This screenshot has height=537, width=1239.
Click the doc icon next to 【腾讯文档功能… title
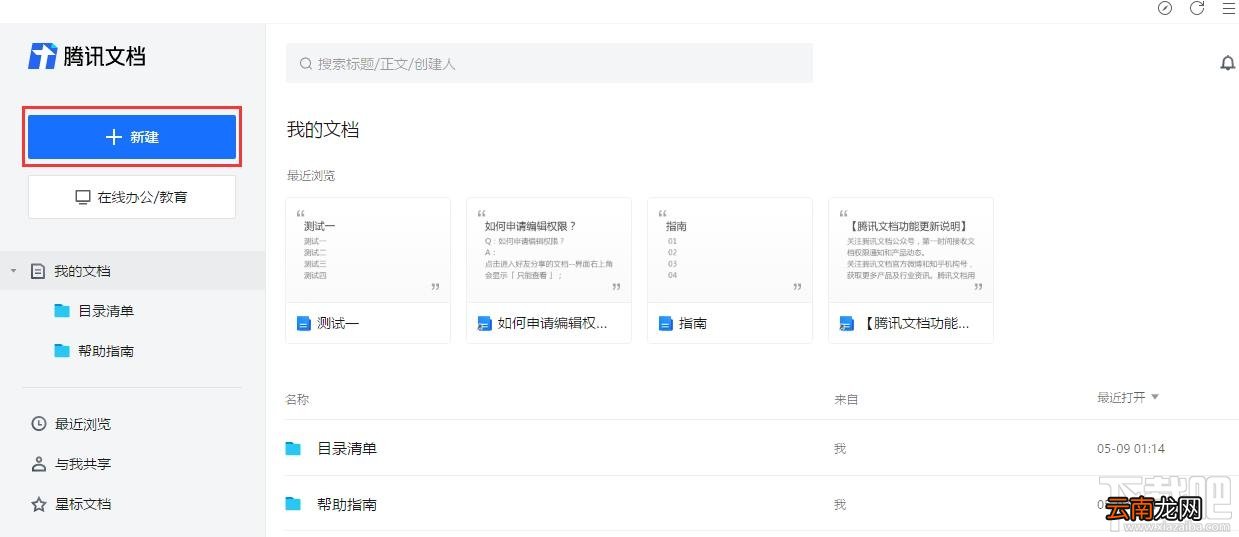[847, 323]
